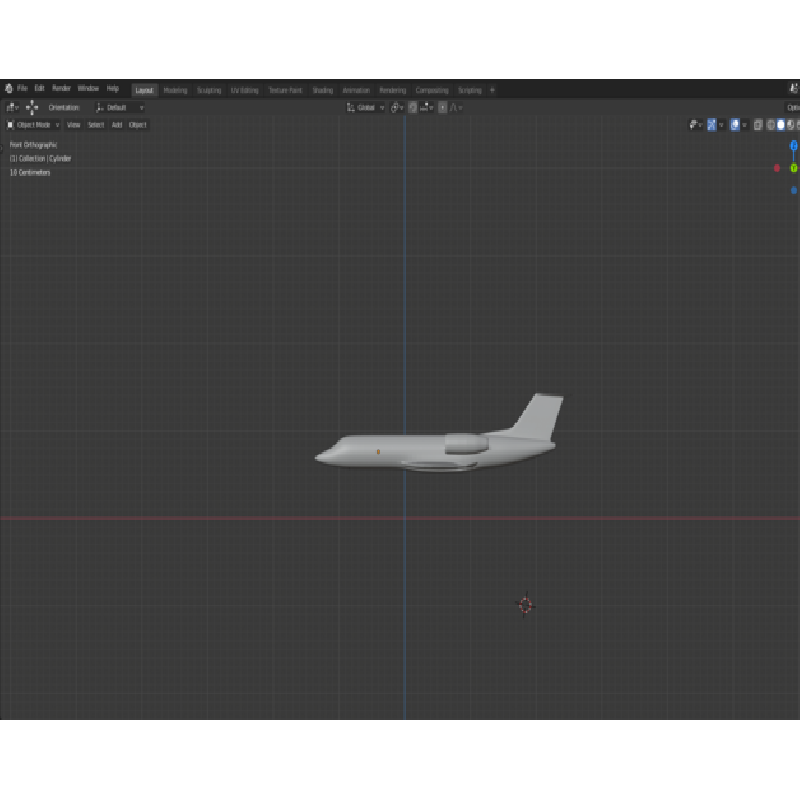This screenshot has width=800, height=800.
Task: Switch to solid shading icon
Action: tap(781, 125)
